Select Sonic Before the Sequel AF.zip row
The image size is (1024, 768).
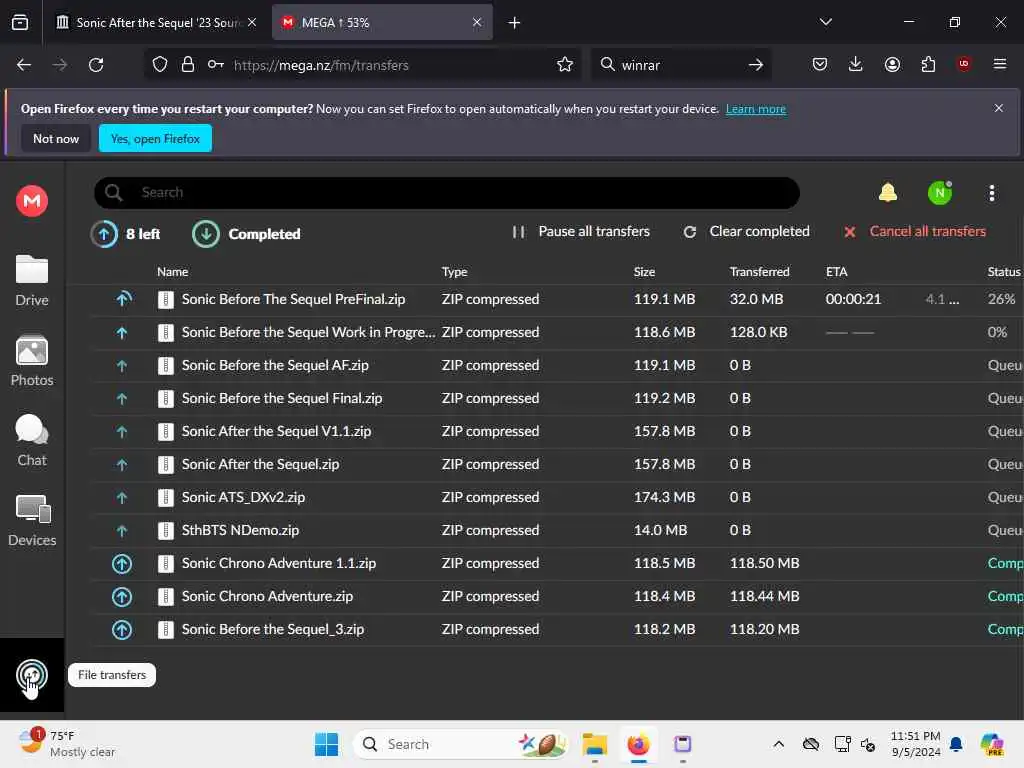pos(556,366)
